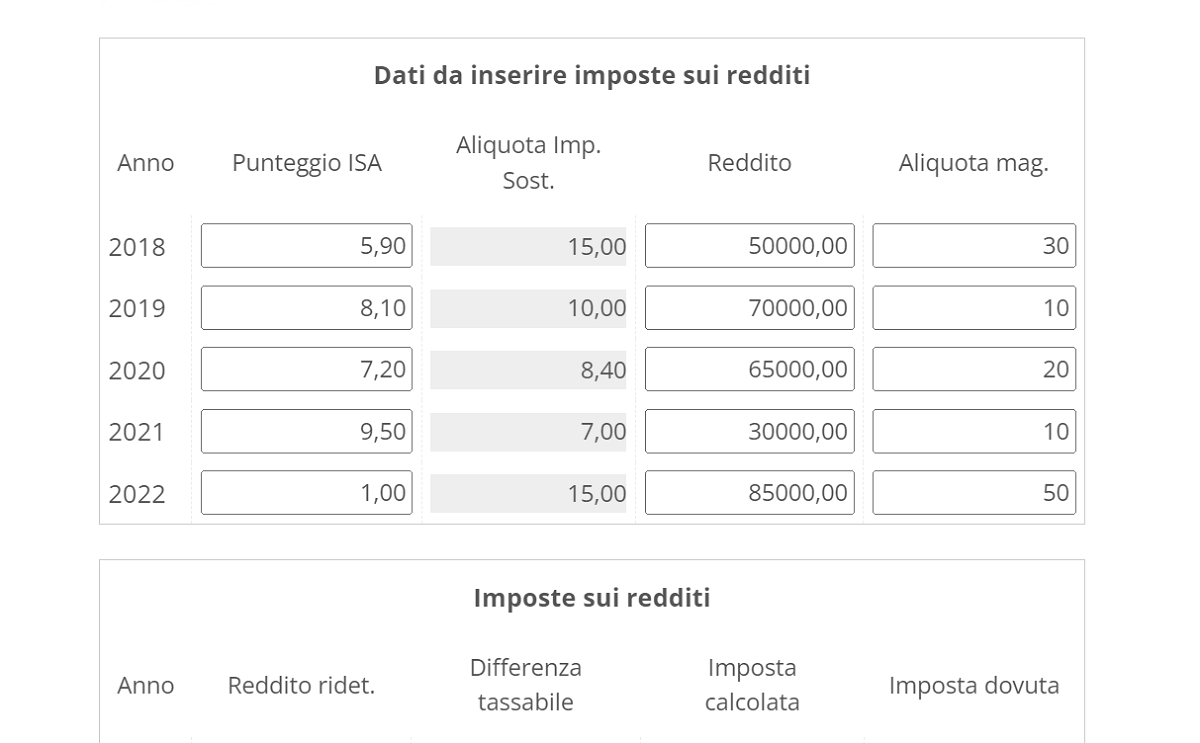The height and width of the screenshot is (743, 1200).
Task: Click the Aliquota mag. field showing 20
Action: pyautogui.click(x=972, y=369)
